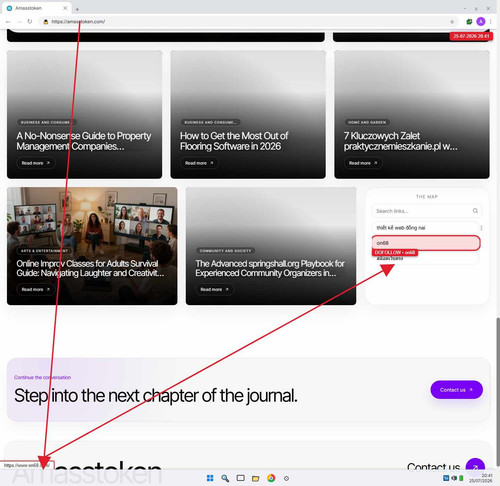Open 'A No-Nonsense Guide to Property Management' title
Screen dimensions: 500x486
pyautogui.click(x=84, y=141)
